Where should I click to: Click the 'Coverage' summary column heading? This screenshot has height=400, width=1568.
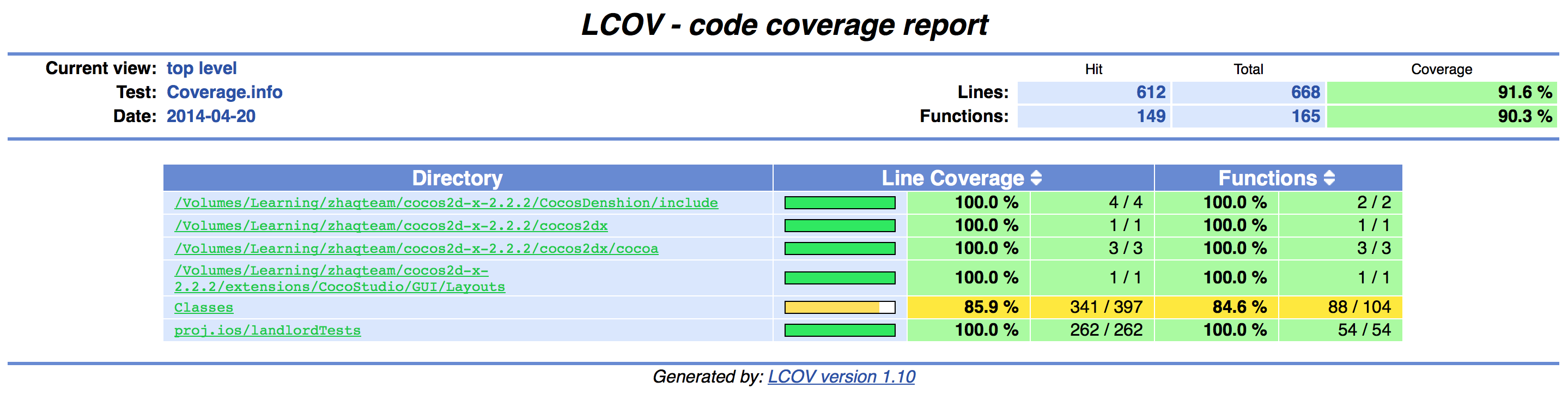pos(1442,69)
